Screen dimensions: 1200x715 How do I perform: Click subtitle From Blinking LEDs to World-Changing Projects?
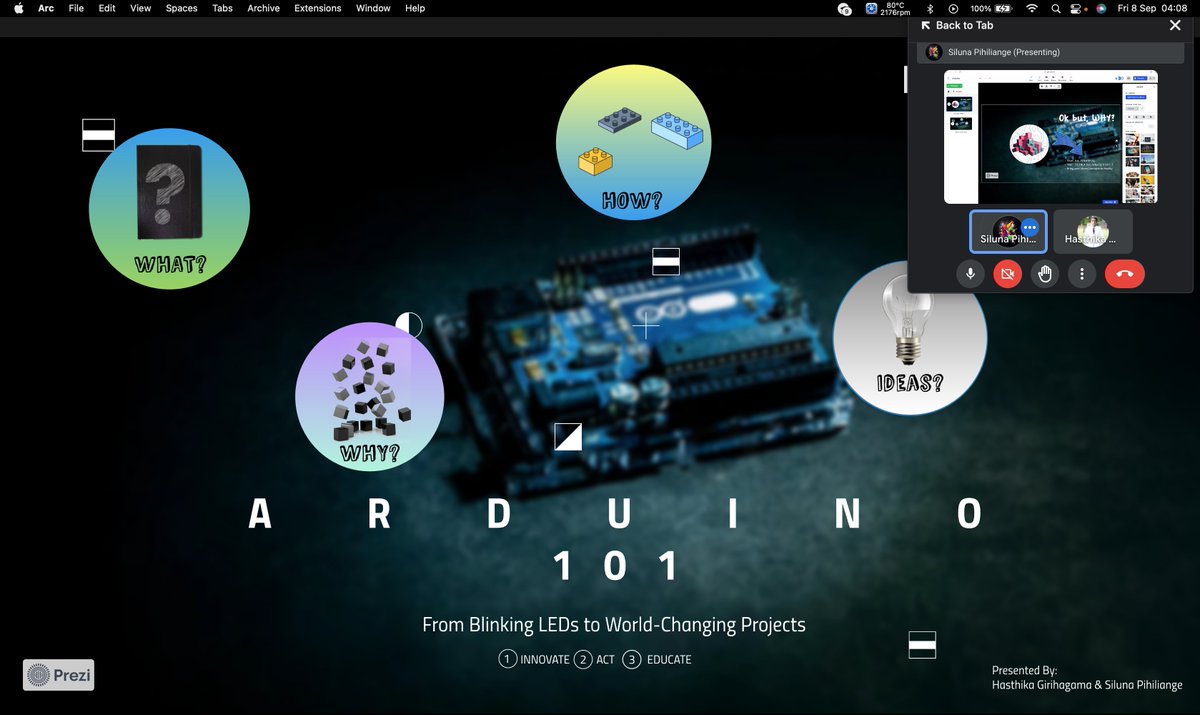pyautogui.click(x=614, y=625)
